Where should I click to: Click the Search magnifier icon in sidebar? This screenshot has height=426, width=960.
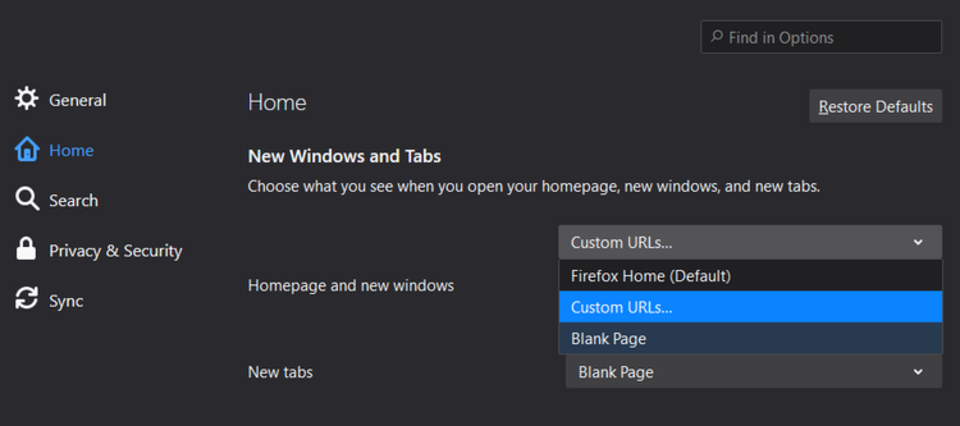click(26, 200)
